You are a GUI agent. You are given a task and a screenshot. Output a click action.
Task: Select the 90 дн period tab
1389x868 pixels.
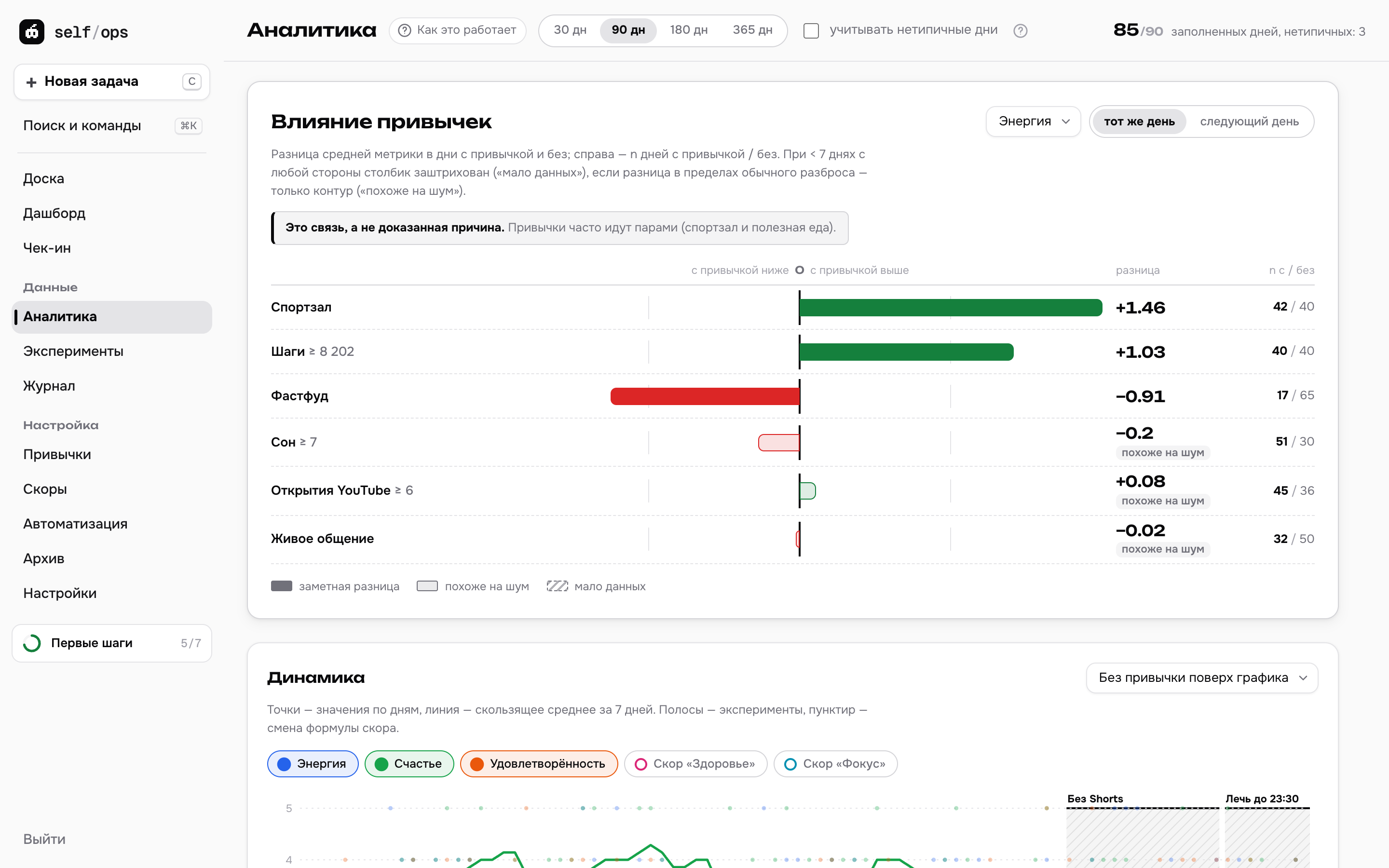(x=628, y=30)
